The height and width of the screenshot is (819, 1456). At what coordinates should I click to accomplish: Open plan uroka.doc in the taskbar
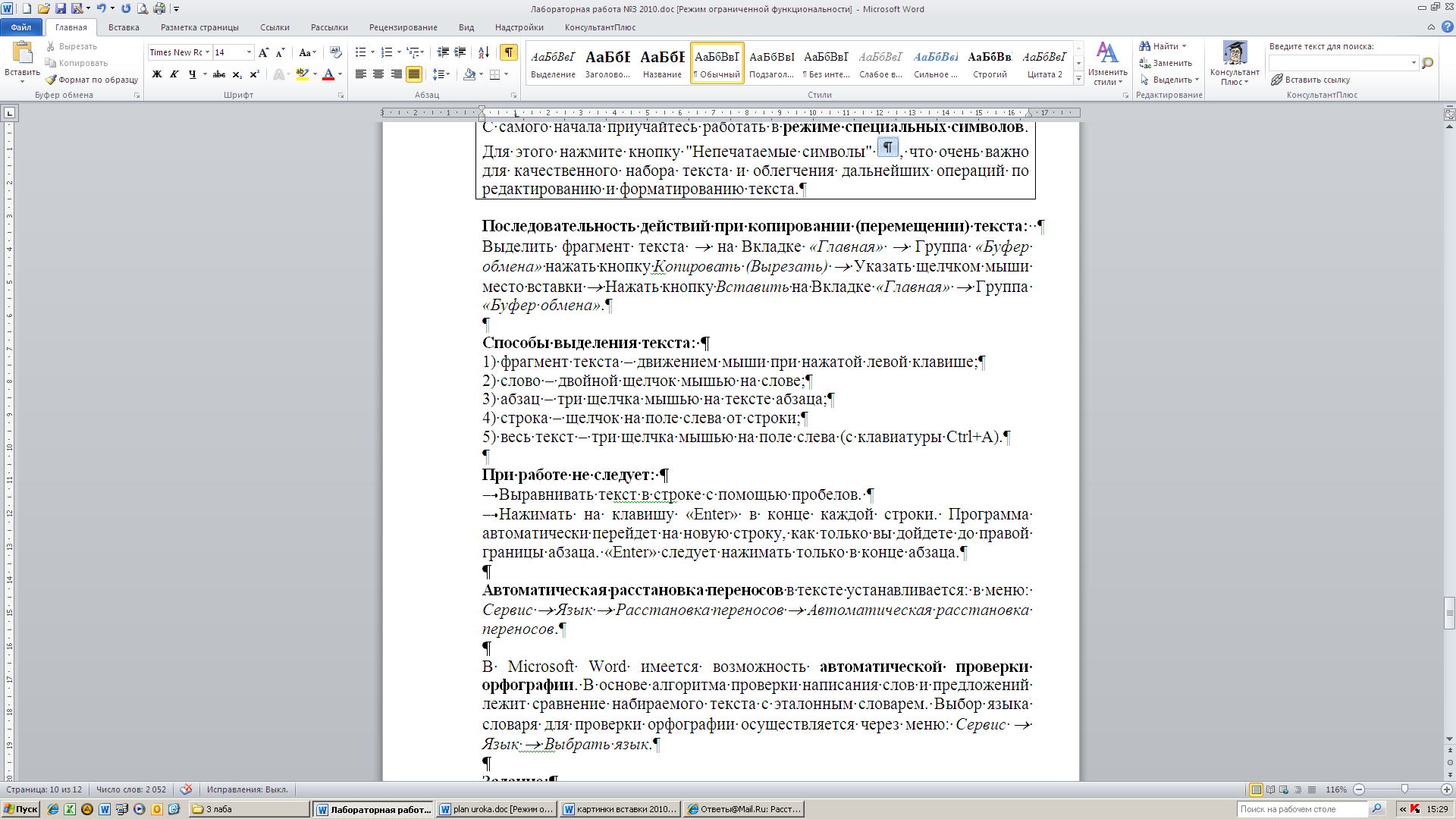point(497,809)
